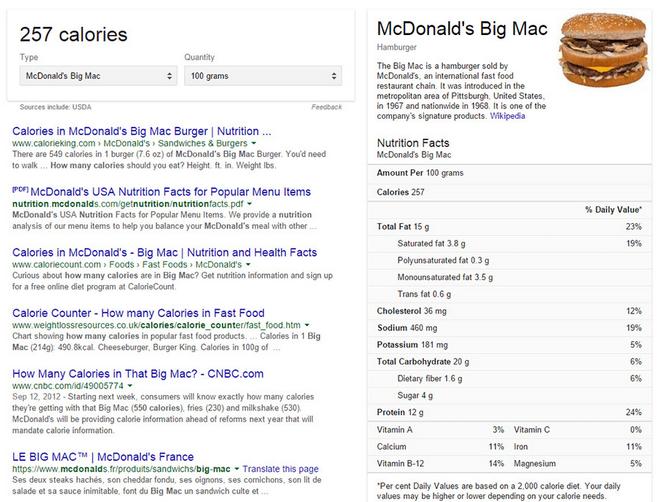The image size is (664, 502).
Task: Expand arrow beside weightlossresources.co.uk URL
Action: [x=307, y=325]
